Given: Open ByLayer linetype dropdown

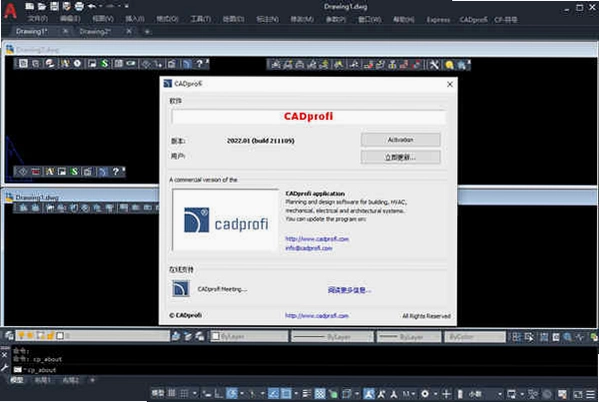Looking at the screenshot, I should (x=332, y=337).
